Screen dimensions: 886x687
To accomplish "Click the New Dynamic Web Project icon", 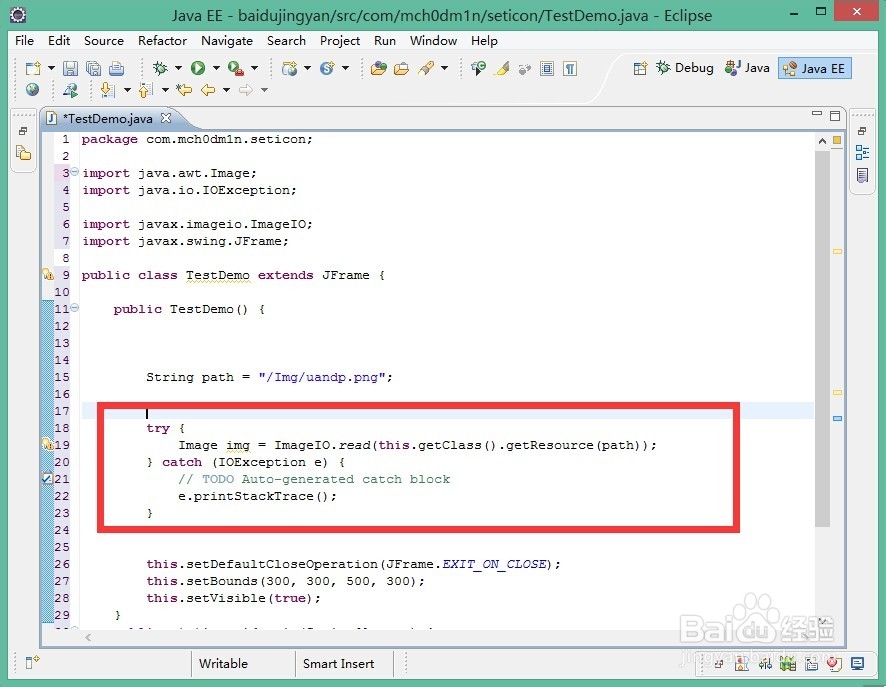I will point(289,68).
